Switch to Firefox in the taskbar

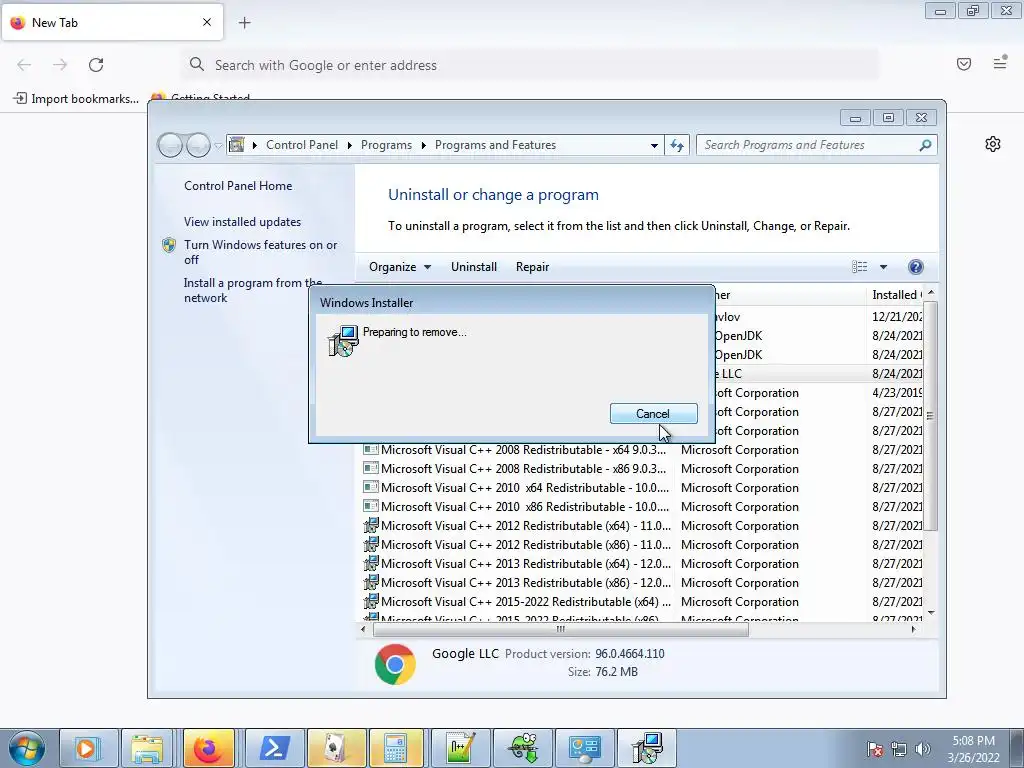pos(209,748)
